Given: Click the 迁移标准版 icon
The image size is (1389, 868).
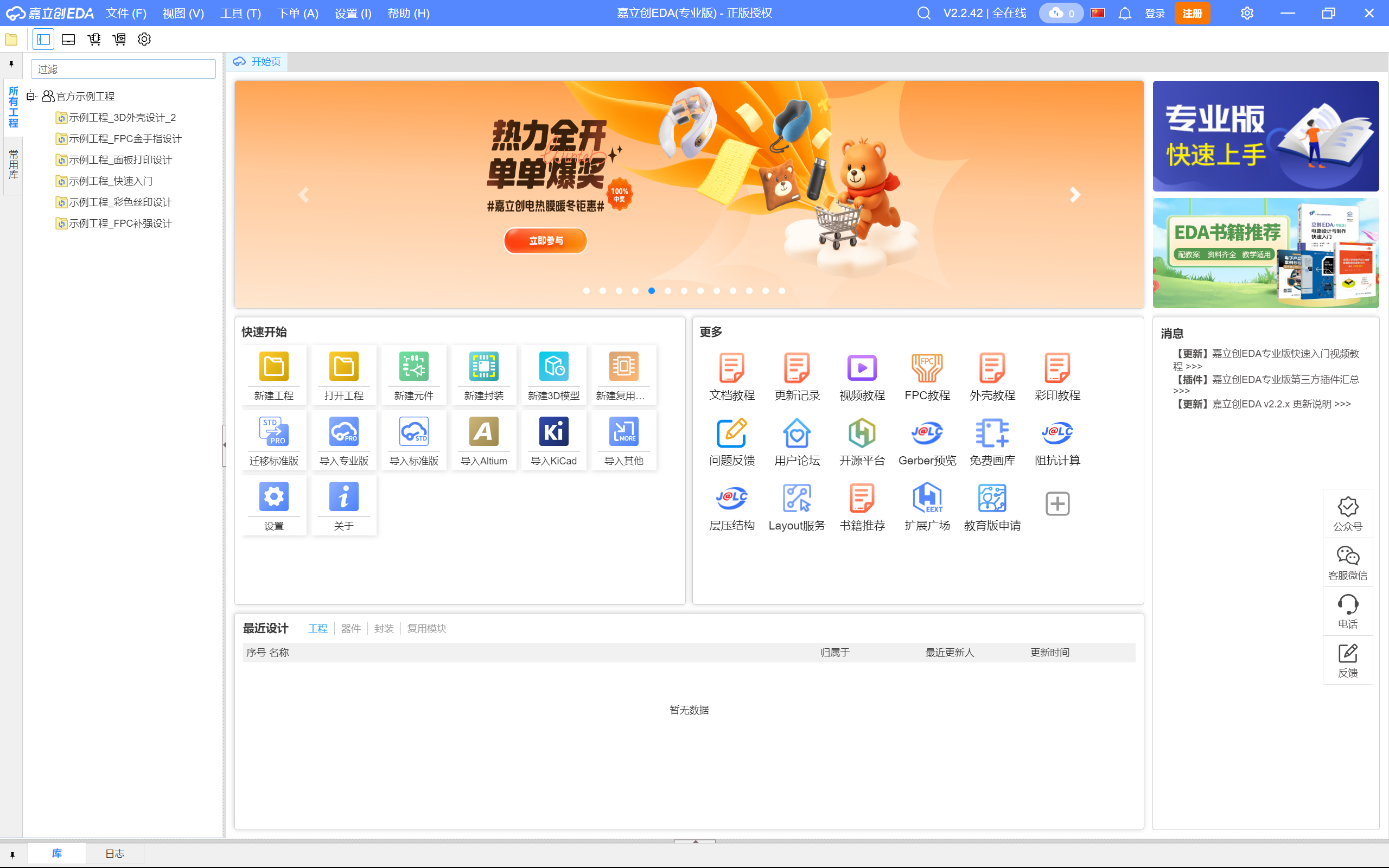Looking at the screenshot, I should coord(274,431).
